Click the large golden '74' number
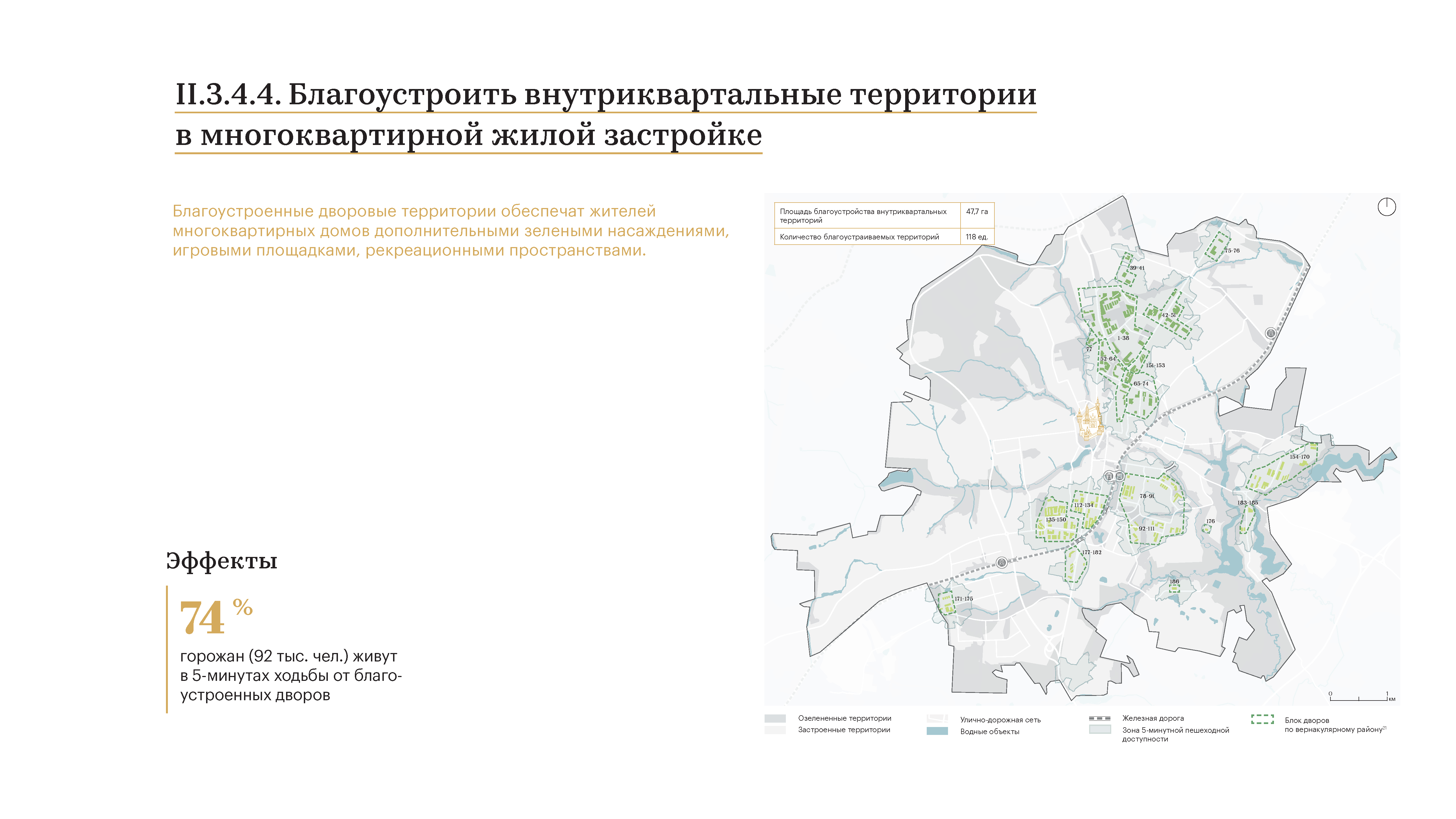1456x819 pixels. coord(202,618)
